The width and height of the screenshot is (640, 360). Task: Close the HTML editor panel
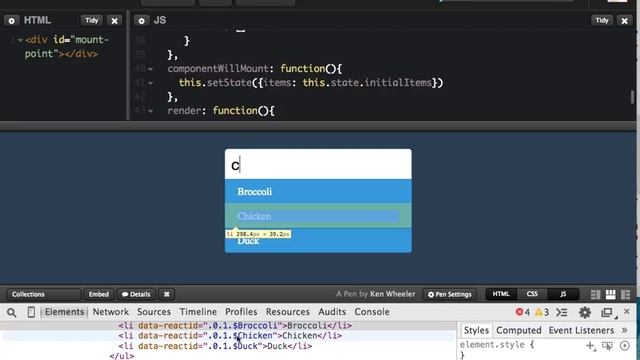(x=115, y=20)
